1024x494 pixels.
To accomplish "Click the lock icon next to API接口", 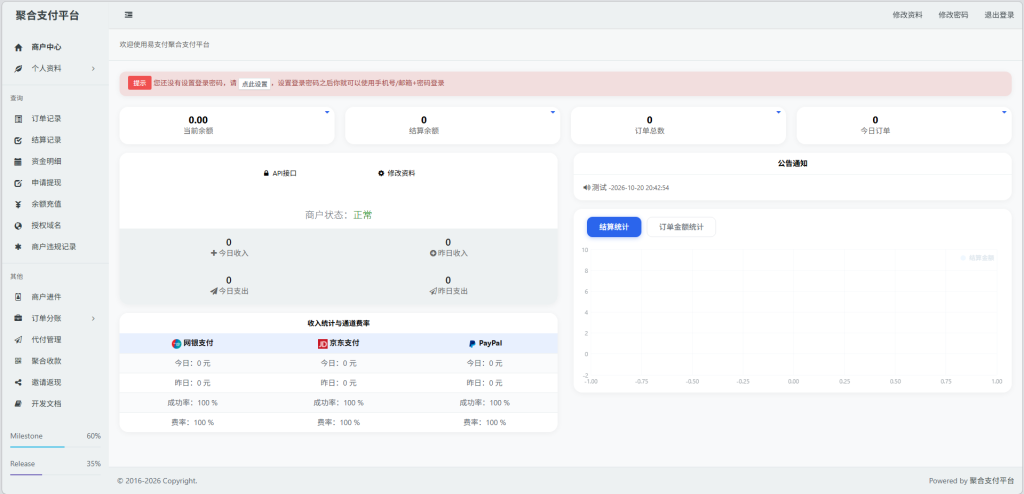I will pos(266,173).
